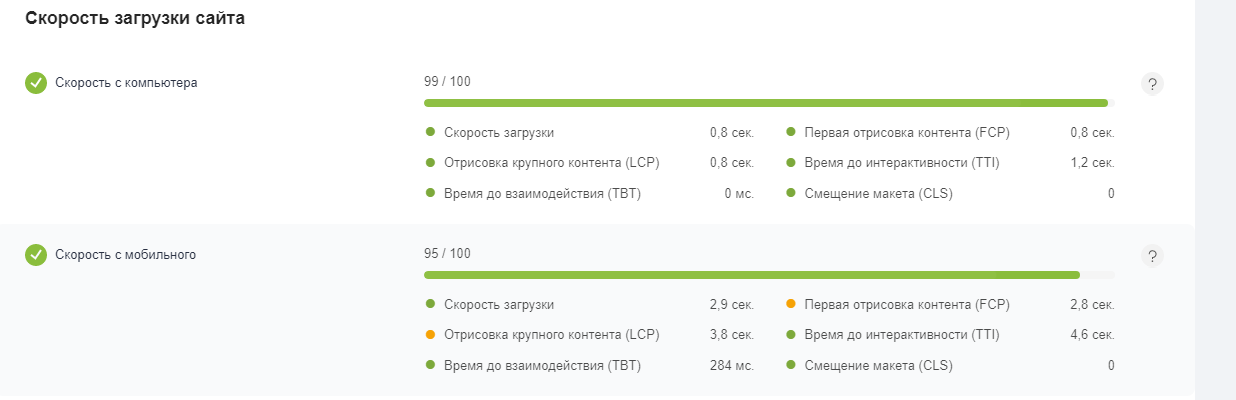Click the Скорость загрузки сайта heading
Viewport: 1236px width, 400px height.
(x=135, y=19)
